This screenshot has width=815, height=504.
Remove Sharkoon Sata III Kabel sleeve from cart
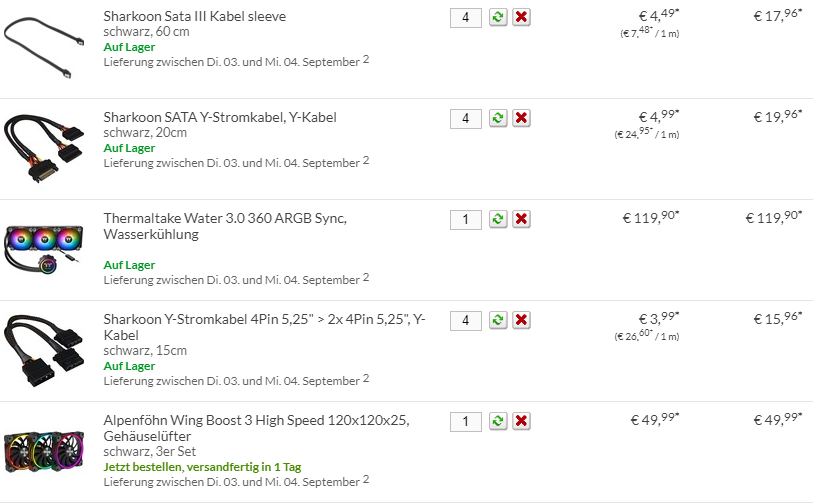[x=521, y=17]
